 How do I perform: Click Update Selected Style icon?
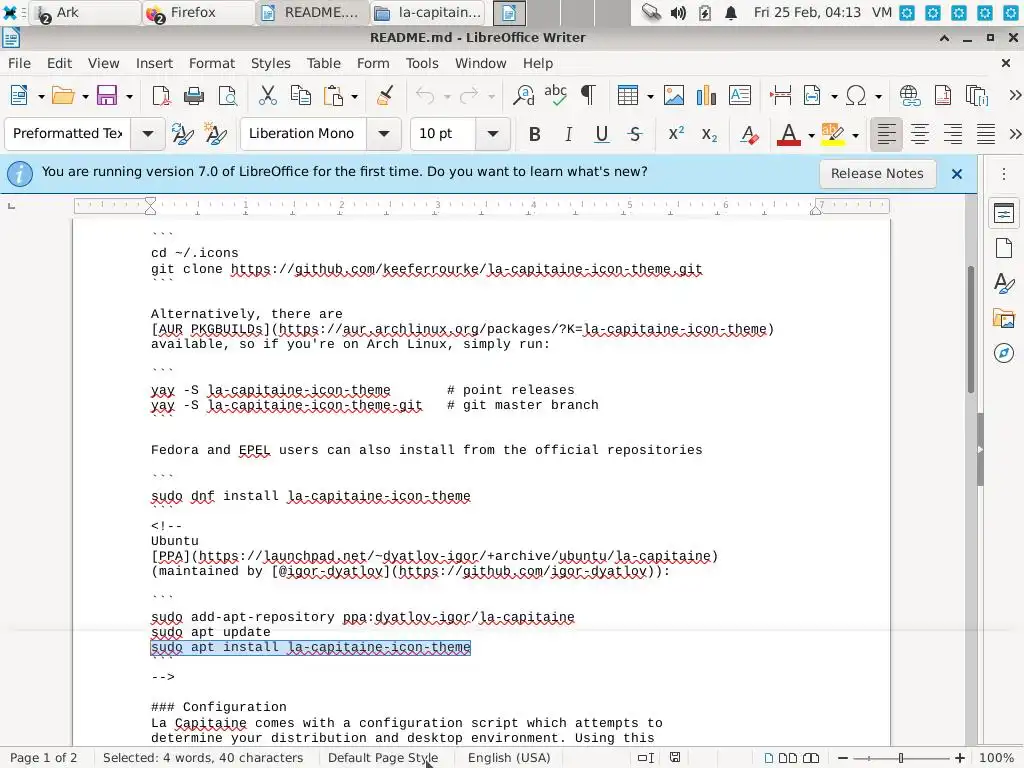coord(182,134)
